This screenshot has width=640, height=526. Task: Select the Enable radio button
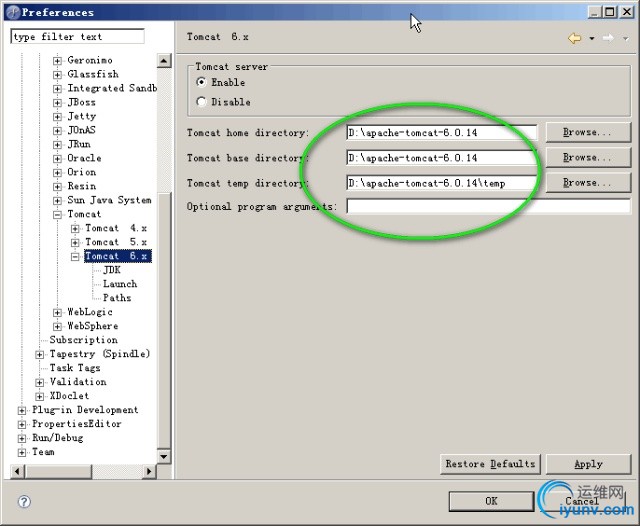click(x=201, y=82)
